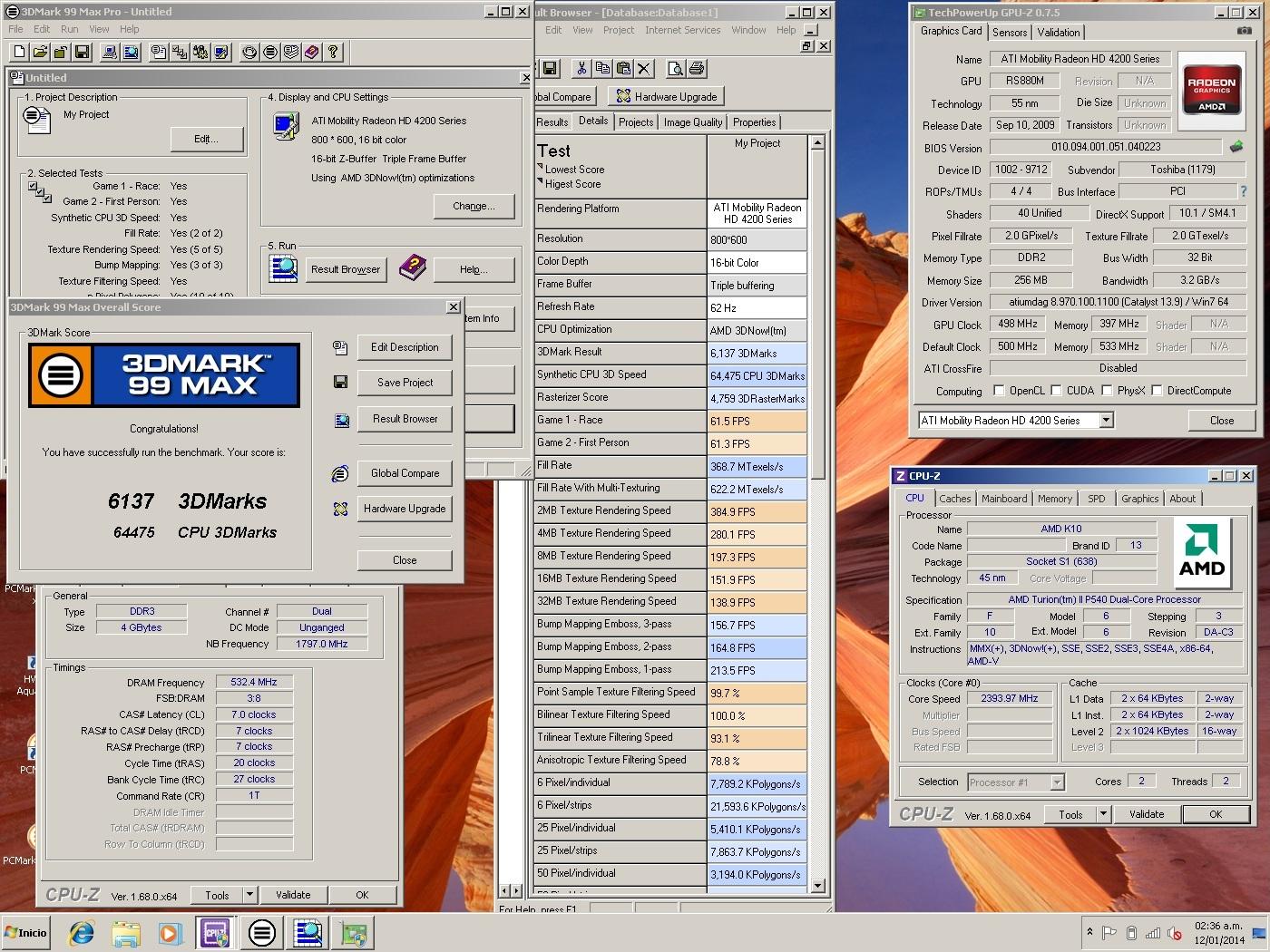Click purple book help icon in 3DMark toolbar
This screenshot has width=1270, height=952.
tap(311, 52)
